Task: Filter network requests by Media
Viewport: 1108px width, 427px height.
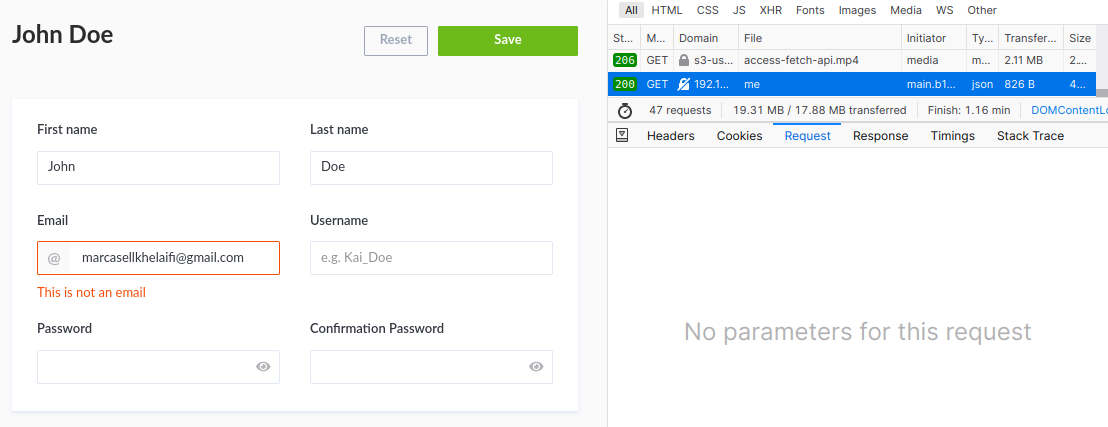Action: tap(906, 10)
